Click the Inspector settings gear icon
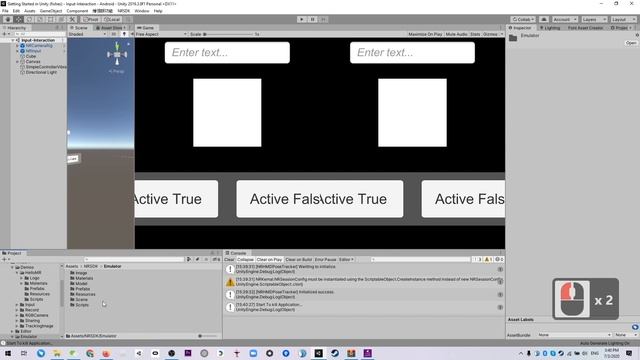Image resolution: width=640 pixels, height=360 pixels. [x=637, y=36]
